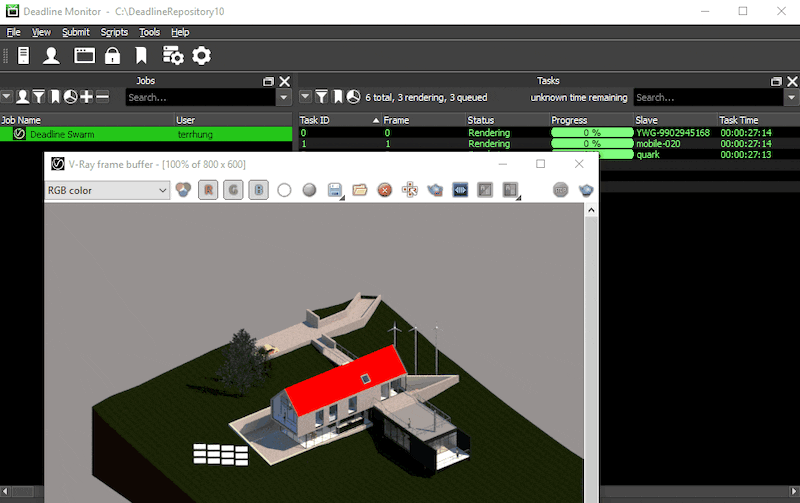Screen dimensions: 800x503
Task: Open the Jobs panel options dropdown arrow
Action: (7, 97)
